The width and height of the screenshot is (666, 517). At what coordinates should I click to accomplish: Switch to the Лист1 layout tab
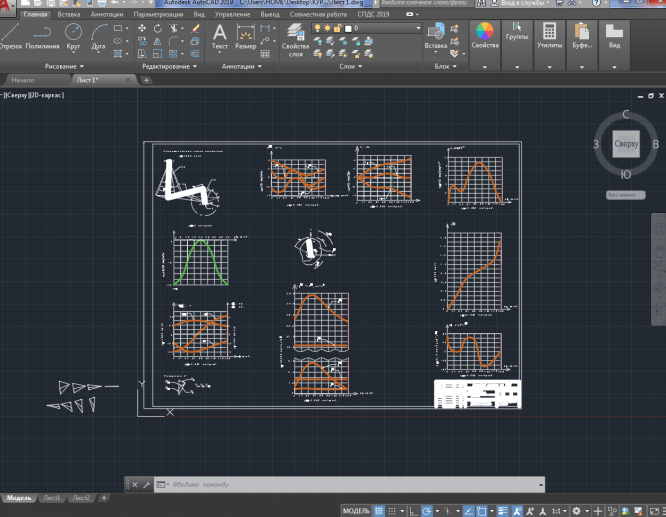[50, 498]
